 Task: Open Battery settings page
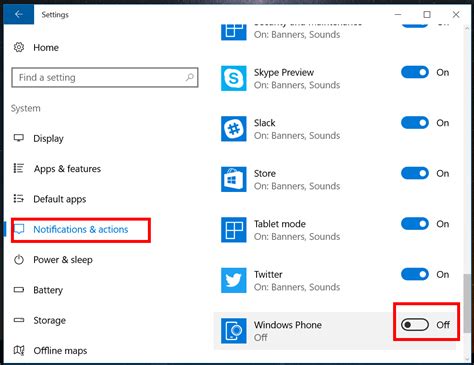[x=48, y=290]
